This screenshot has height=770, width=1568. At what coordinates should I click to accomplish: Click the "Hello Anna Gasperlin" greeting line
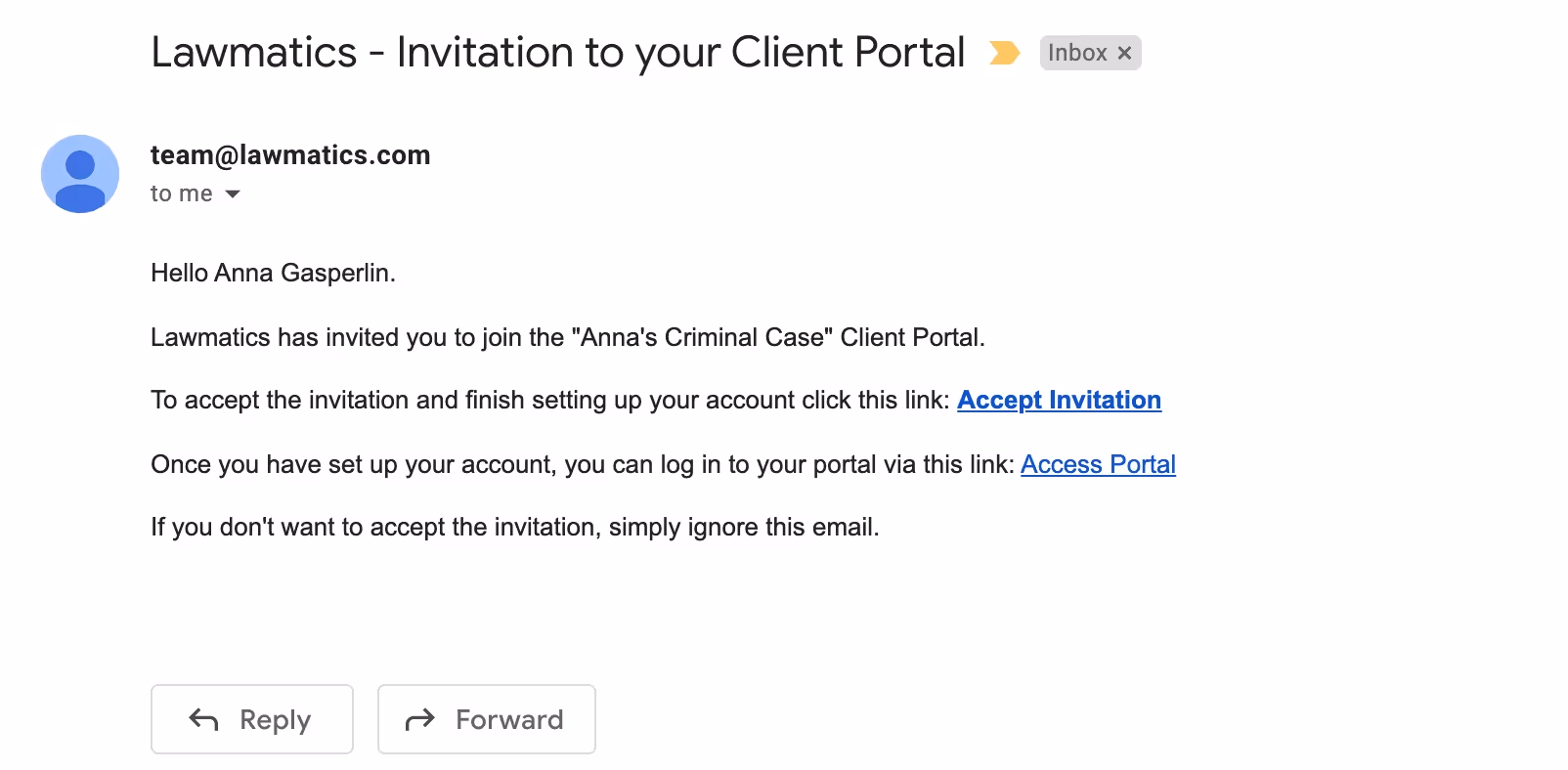click(273, 273)
